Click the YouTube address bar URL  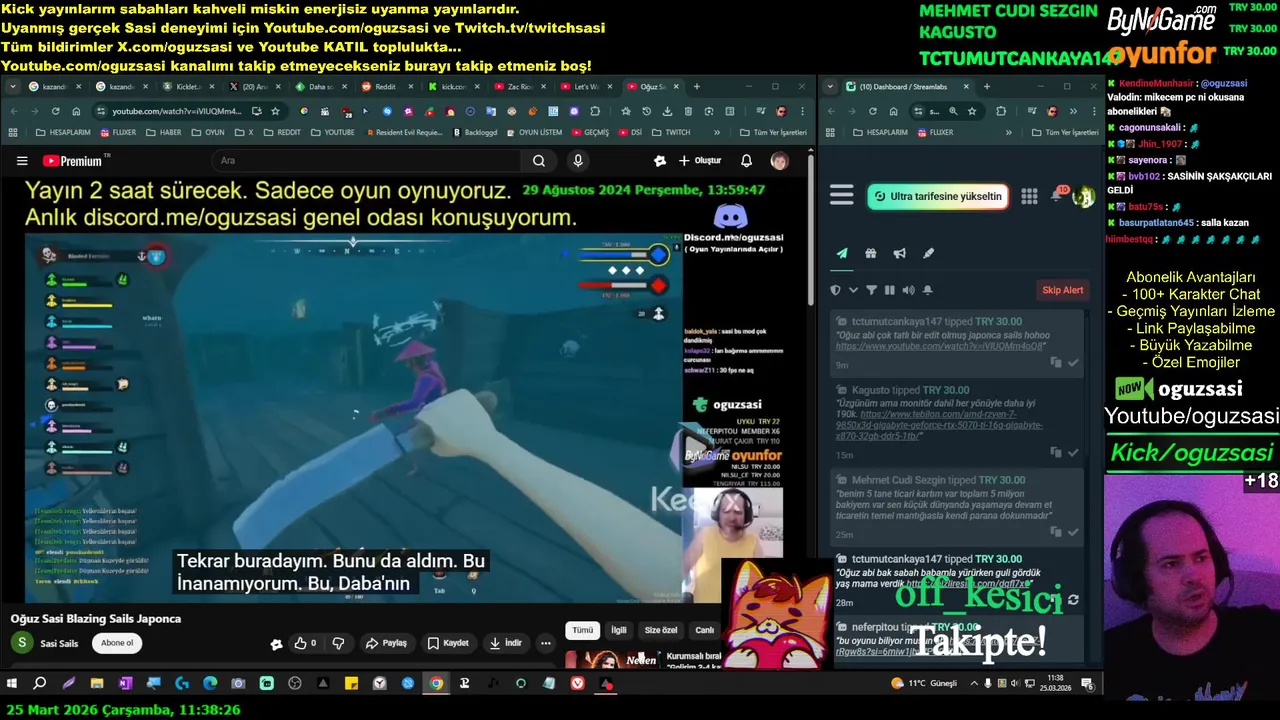[x=176, y=111]
